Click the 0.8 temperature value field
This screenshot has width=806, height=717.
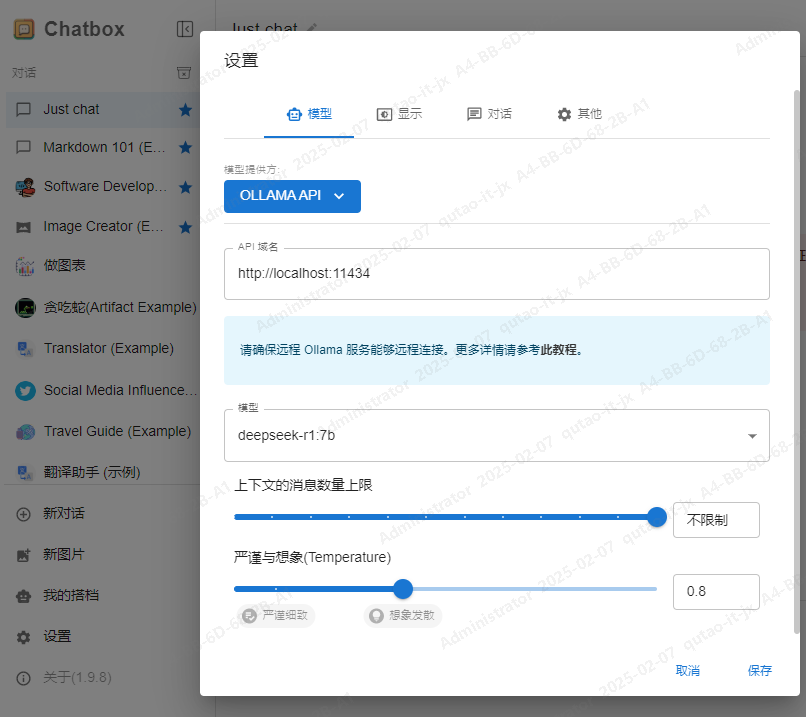[x=716, y=592]
